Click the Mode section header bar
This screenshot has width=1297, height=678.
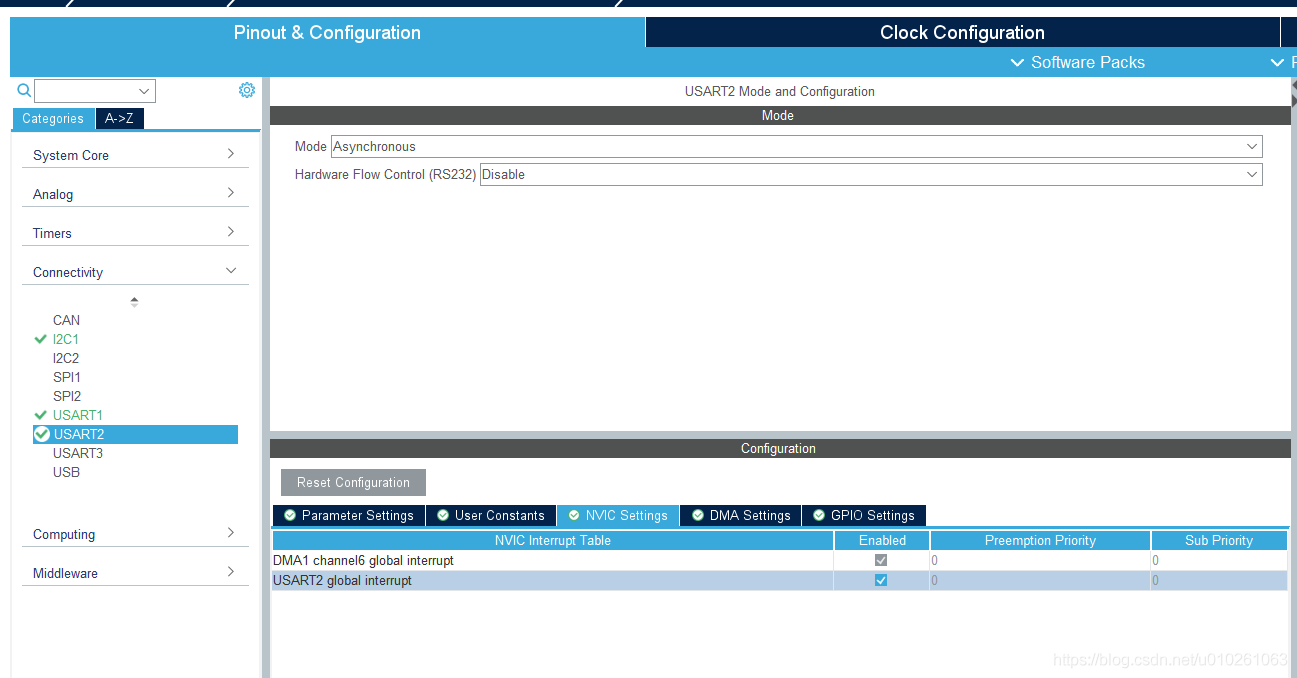pos(778,115)
